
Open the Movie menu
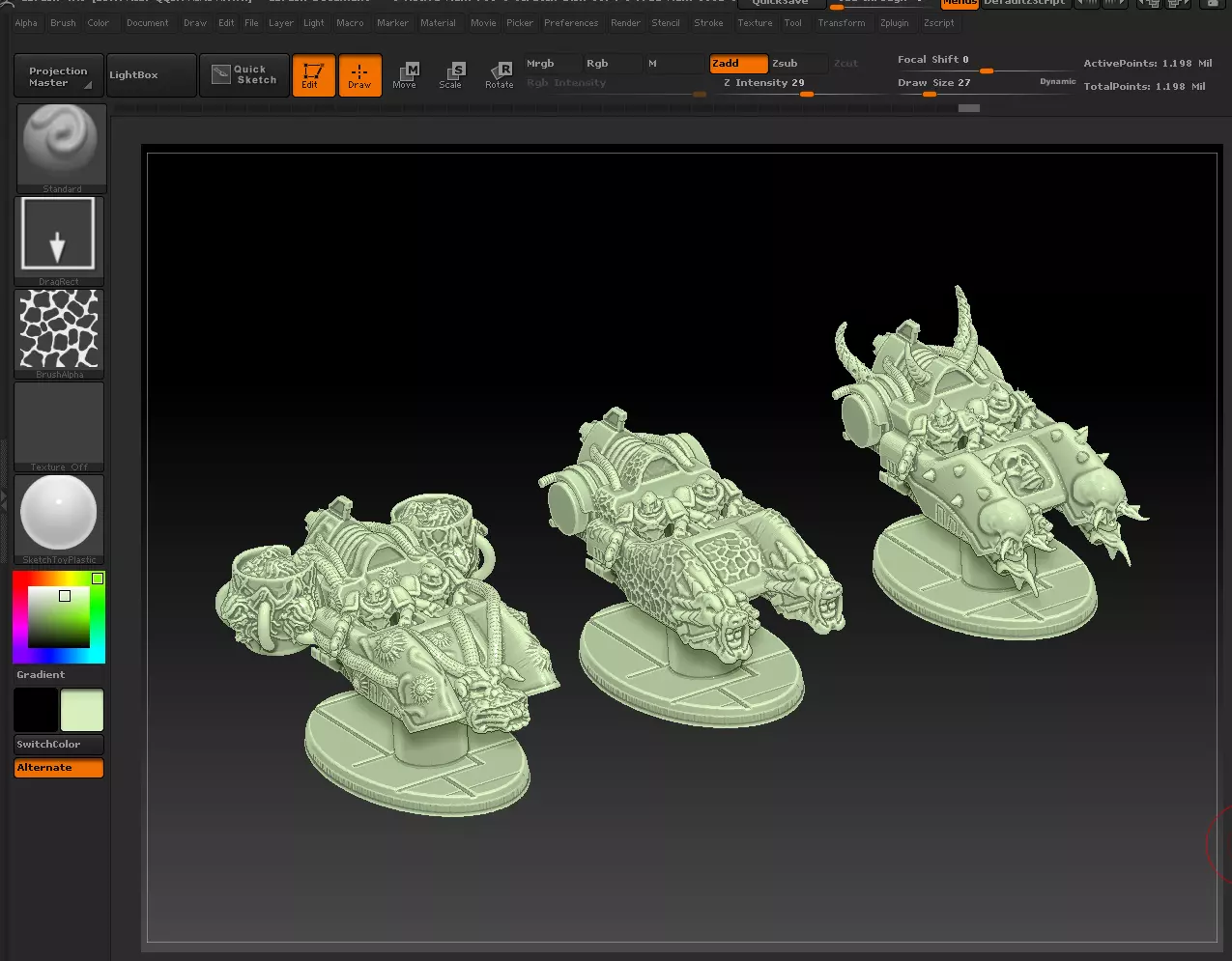point(483,23)
